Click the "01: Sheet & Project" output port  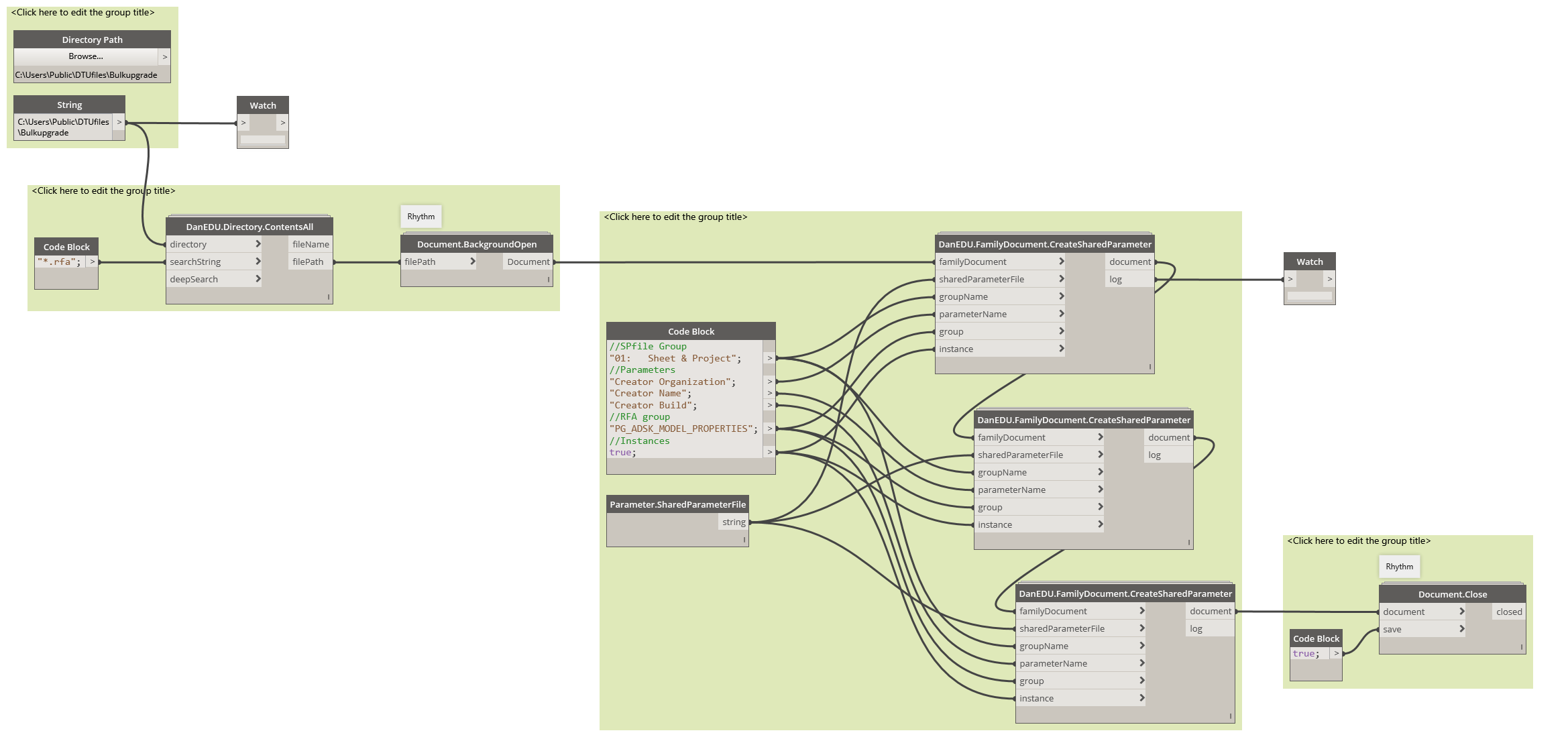769,358
